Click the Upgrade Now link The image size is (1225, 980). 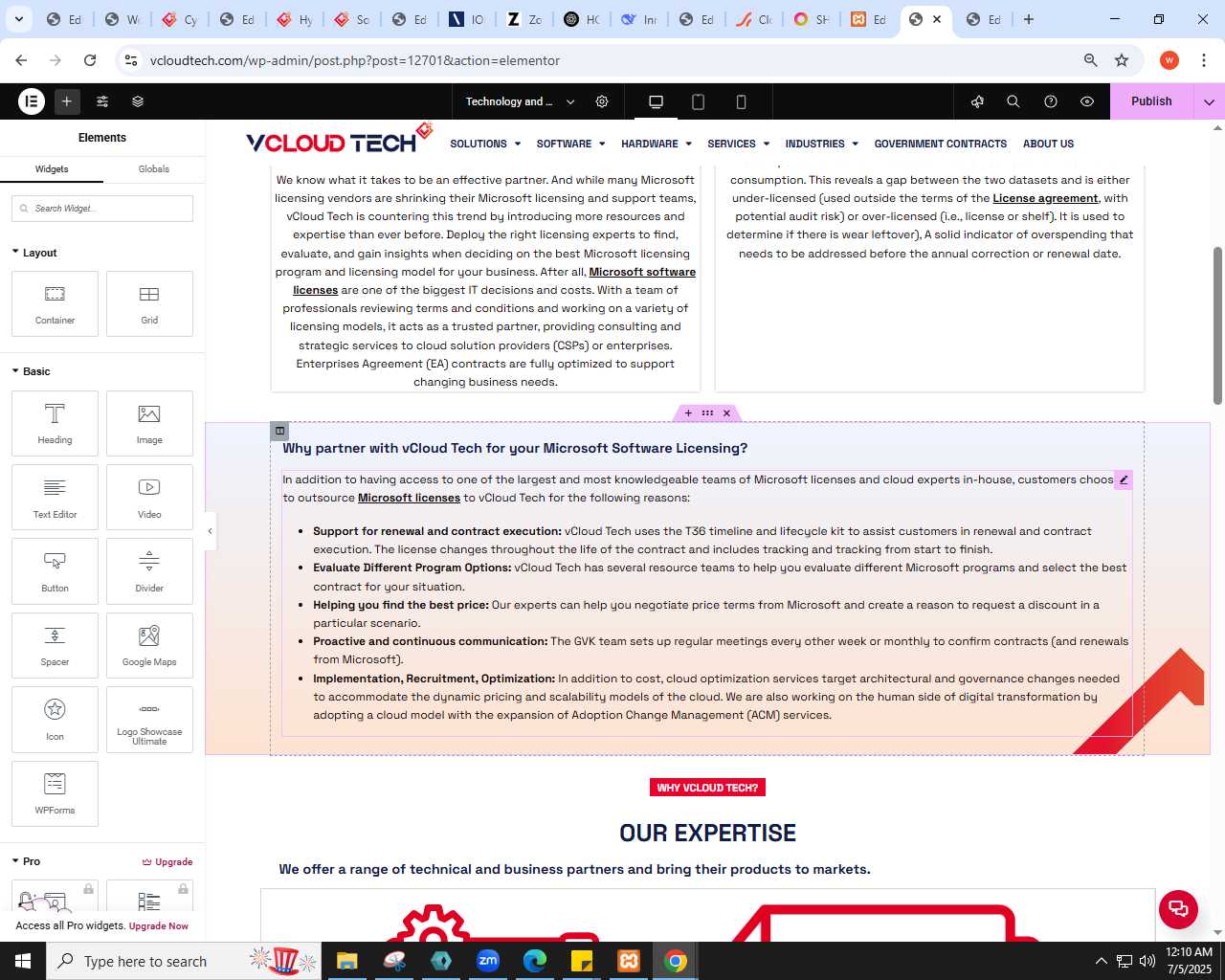tap(159, 926)
